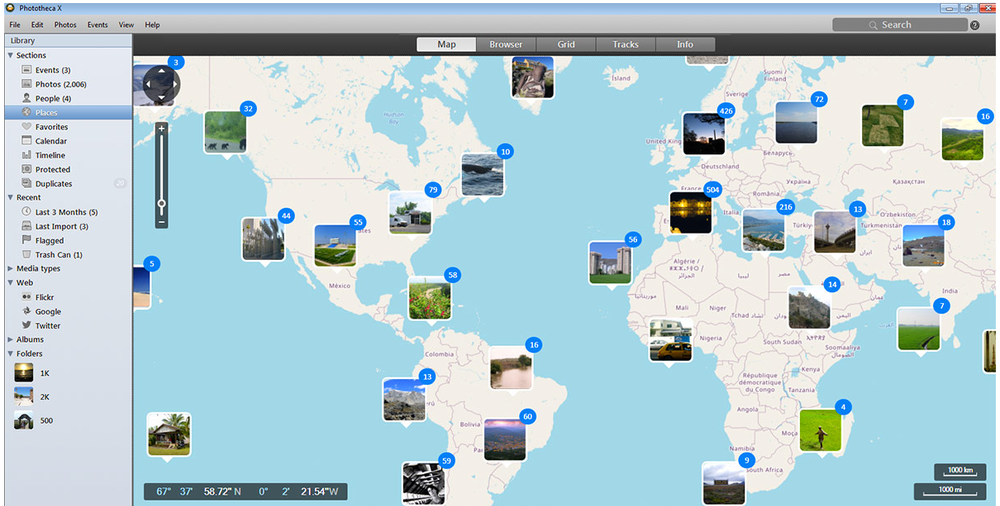Click the Flagged flag icon
The height and width of the screenshot is (506, 1000).
(26, 240)
